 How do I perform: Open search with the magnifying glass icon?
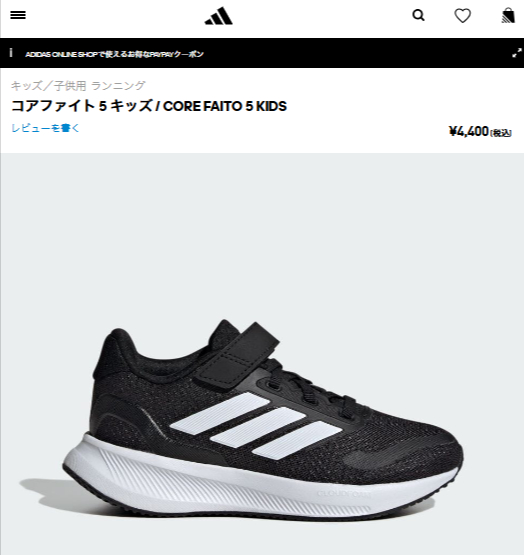pyautogui.click(x=418, y=16)
